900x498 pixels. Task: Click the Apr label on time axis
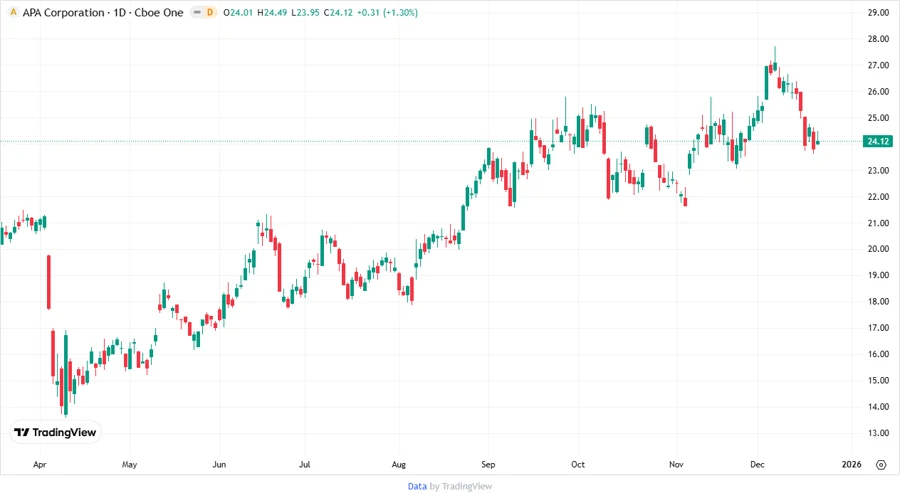tap(40, 465)
